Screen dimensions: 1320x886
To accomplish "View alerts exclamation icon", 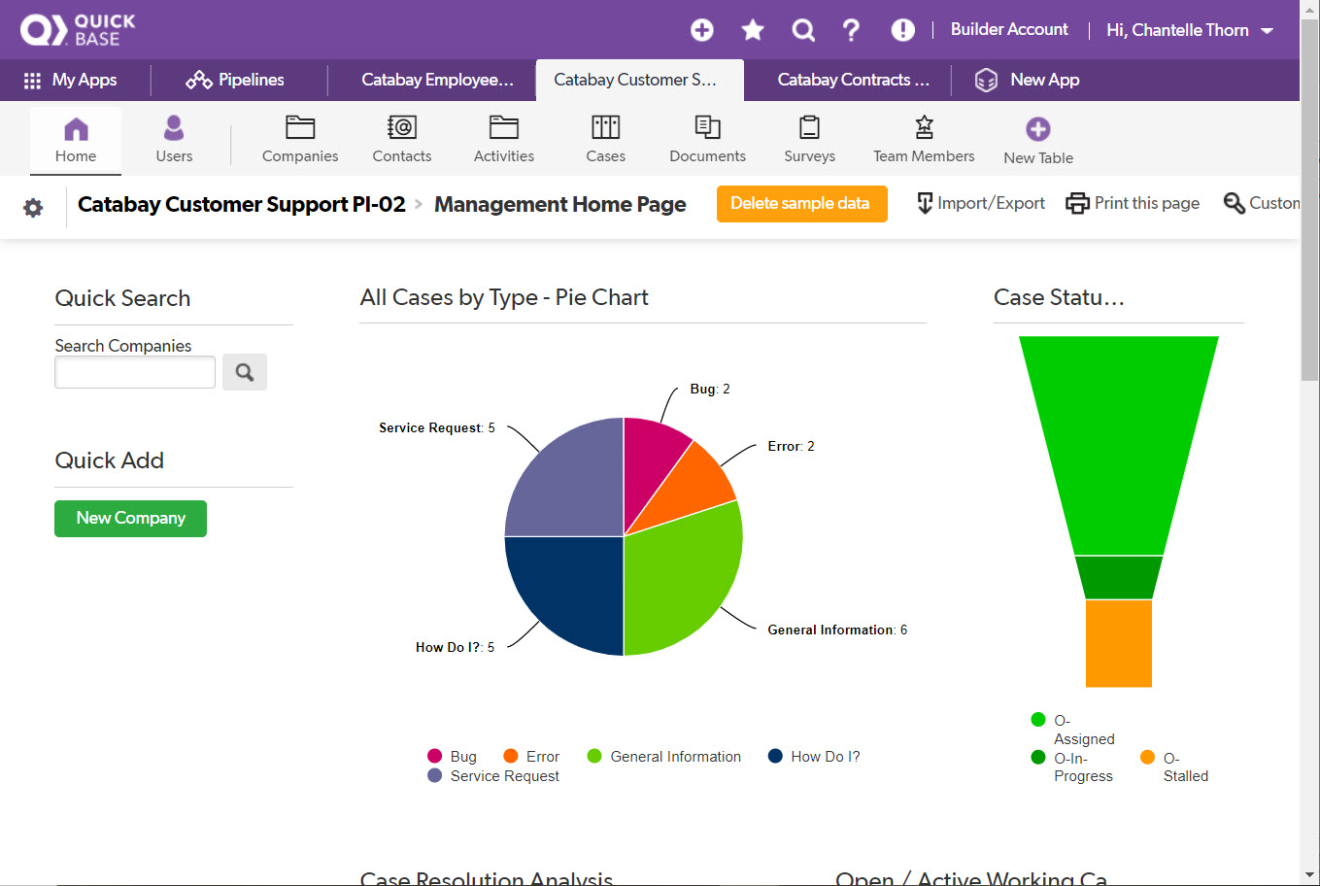I will 902,30.
